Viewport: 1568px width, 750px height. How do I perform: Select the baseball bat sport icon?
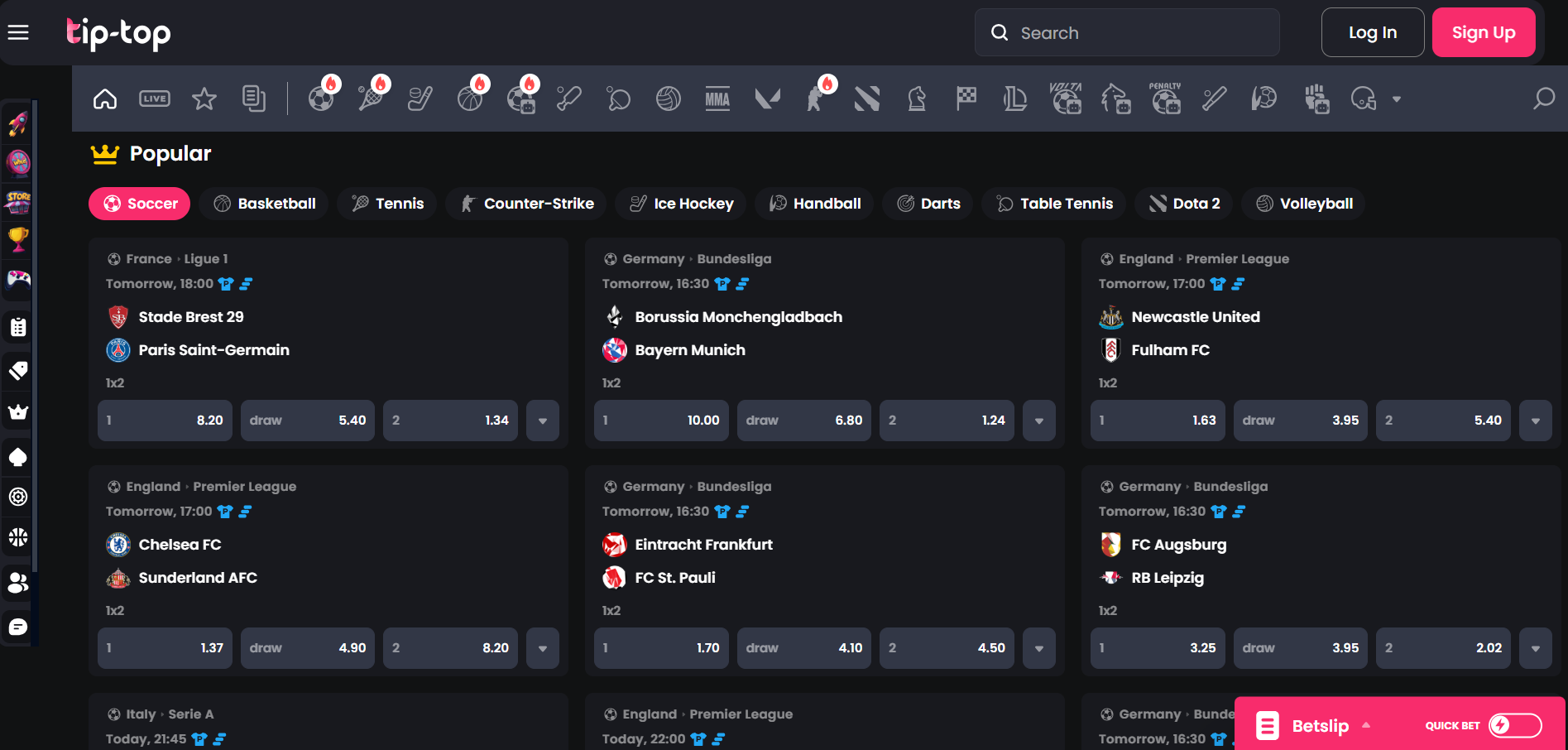[x=1215, y=99]
